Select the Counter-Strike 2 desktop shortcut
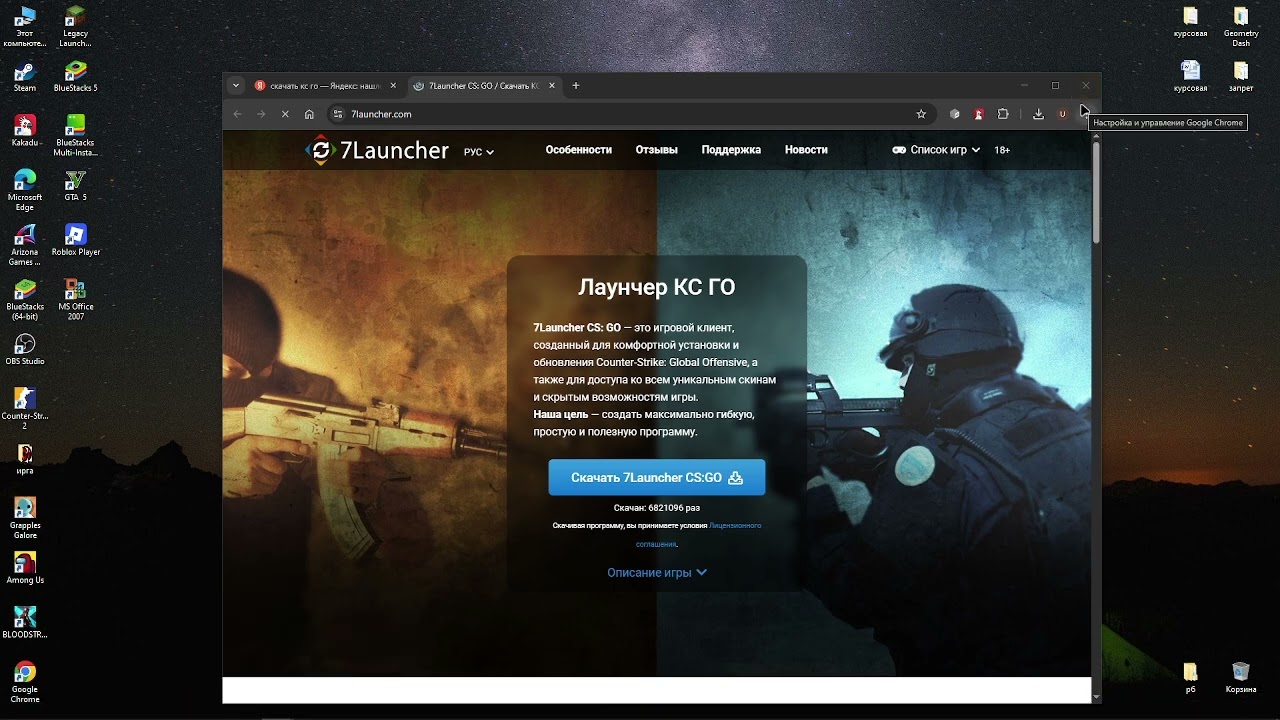Screen dimensions: 1280x720 coord(25,409)
